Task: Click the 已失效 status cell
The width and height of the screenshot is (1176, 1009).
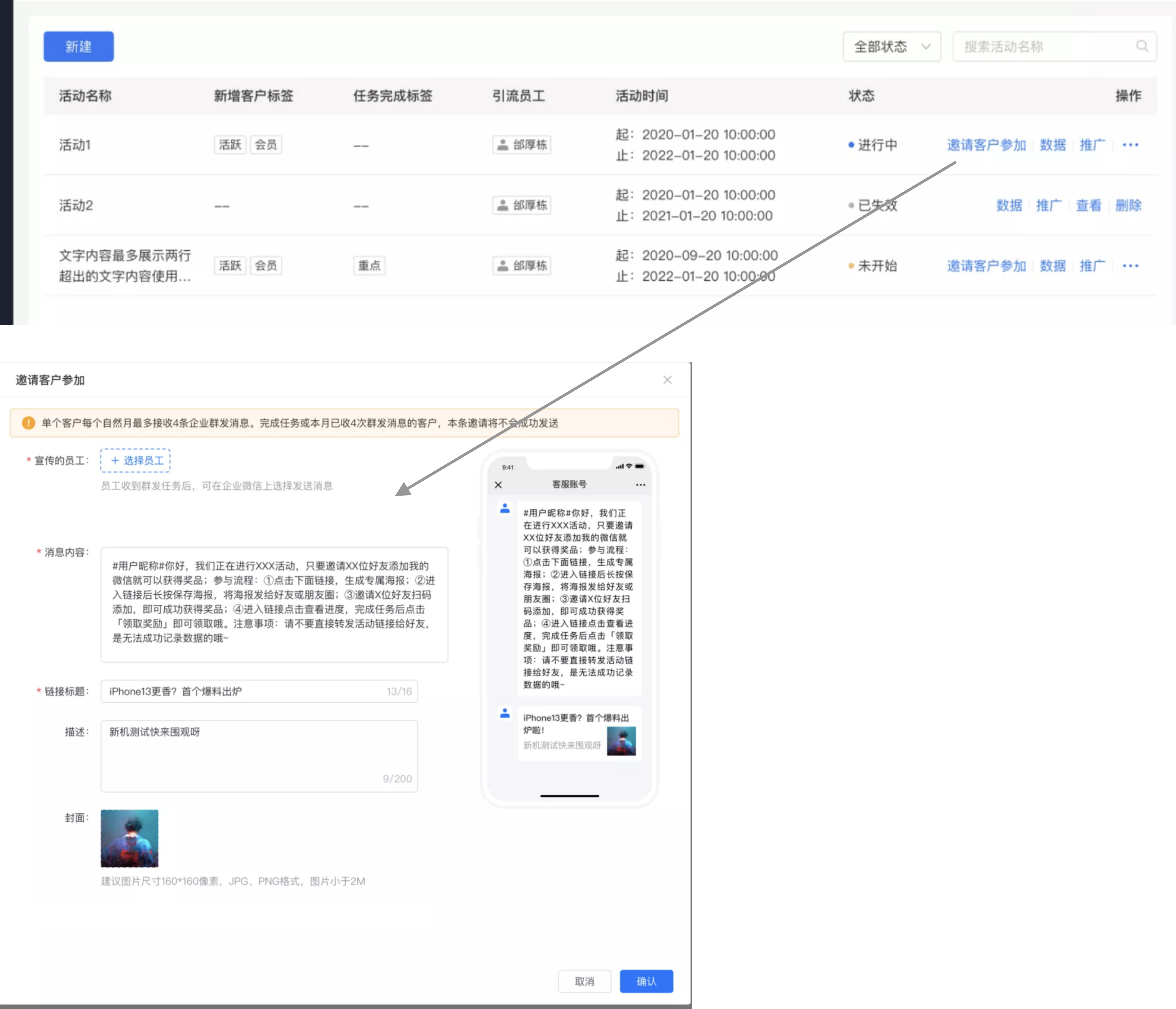Action: [x=872, y=206]
